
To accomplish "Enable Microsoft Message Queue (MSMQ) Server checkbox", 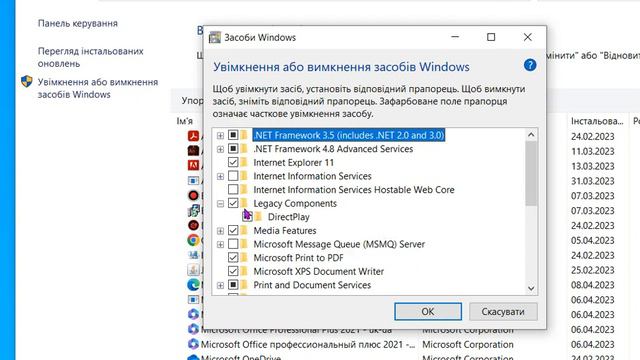I will tap(233, 244).
